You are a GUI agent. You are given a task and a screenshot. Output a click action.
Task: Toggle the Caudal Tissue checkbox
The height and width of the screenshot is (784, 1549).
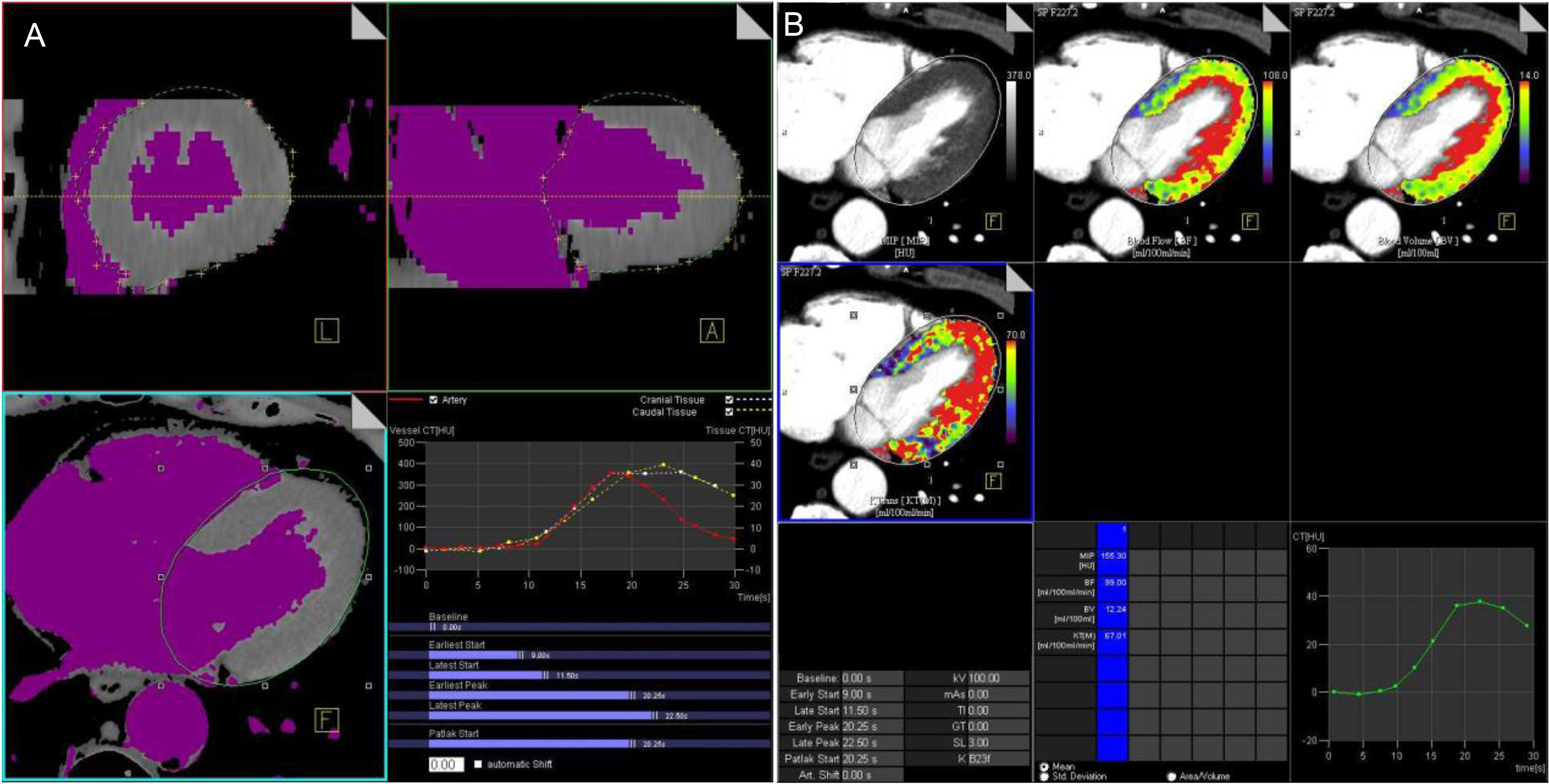(x=729, y=412)
